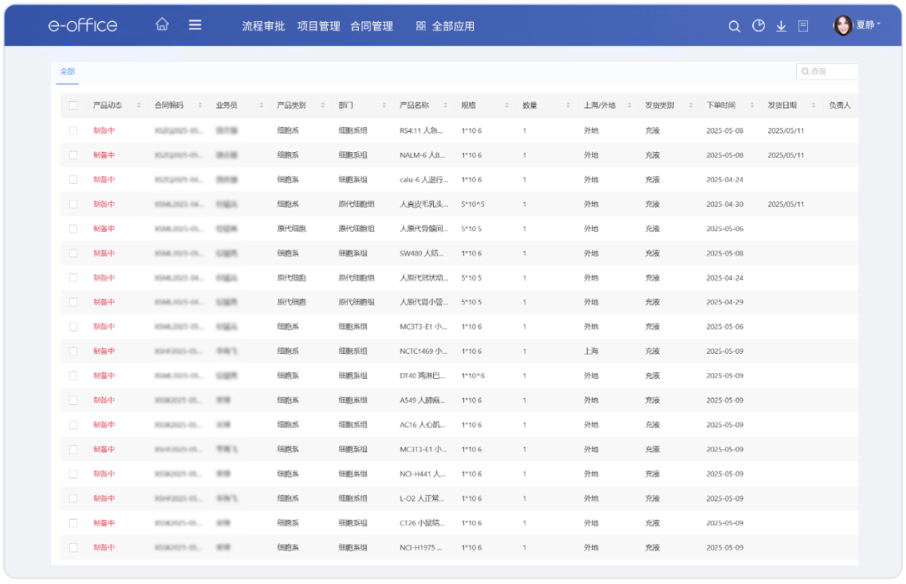Sort by the 上海/外地 column arrows
This screenshot has width=906, height=584.
tap(629, 105)
